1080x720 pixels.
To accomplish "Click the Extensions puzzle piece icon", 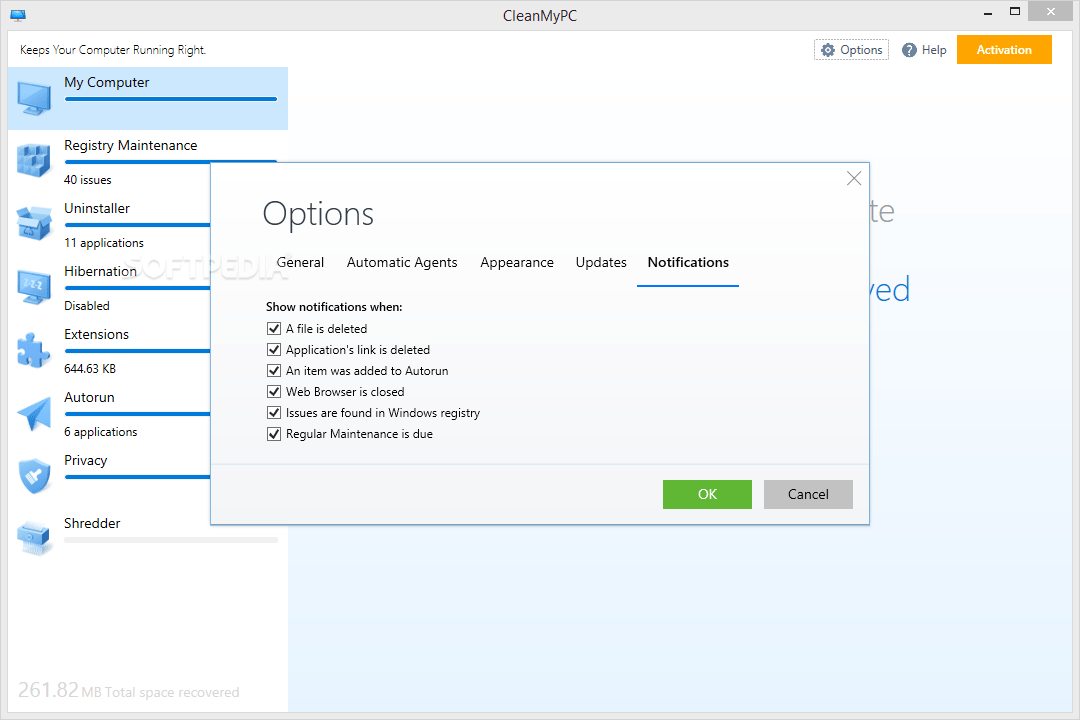I will pyautogui.click(x=34, y=349).
